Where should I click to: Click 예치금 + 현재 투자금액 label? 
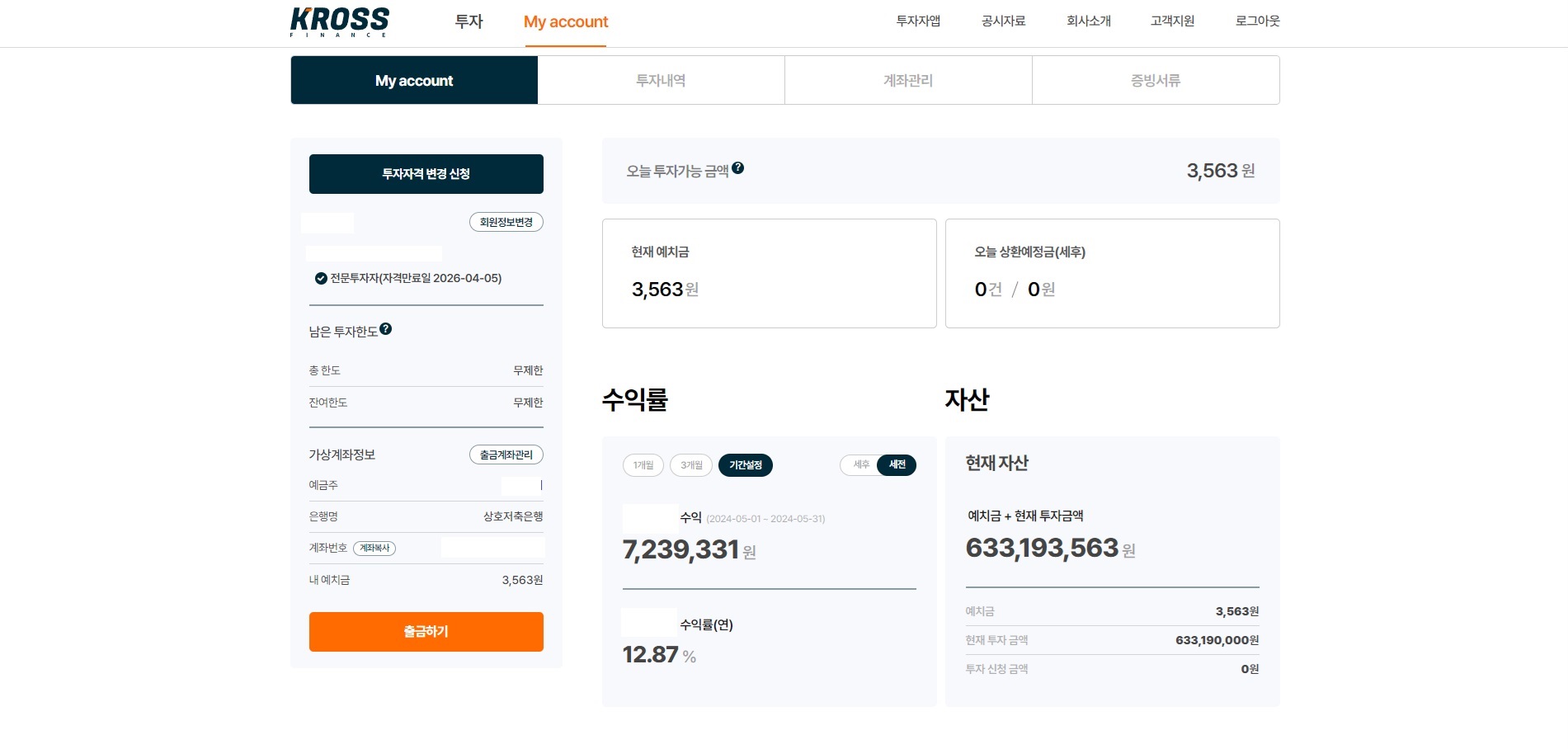point(1025,516)
